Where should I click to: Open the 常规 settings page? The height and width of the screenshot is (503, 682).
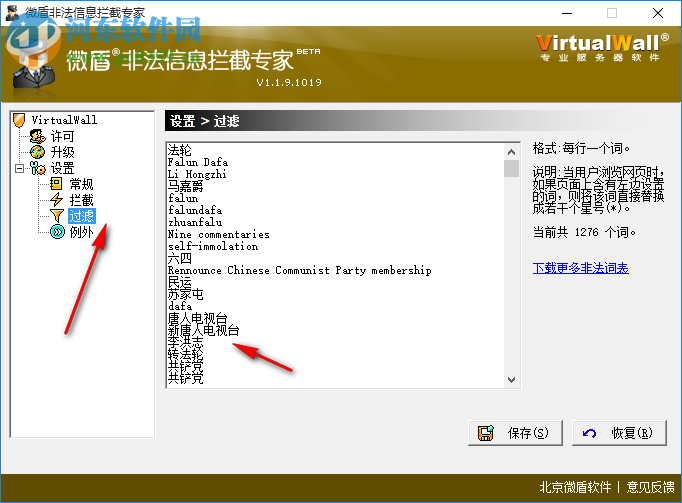pyautogui.click(x=81, y=184)
